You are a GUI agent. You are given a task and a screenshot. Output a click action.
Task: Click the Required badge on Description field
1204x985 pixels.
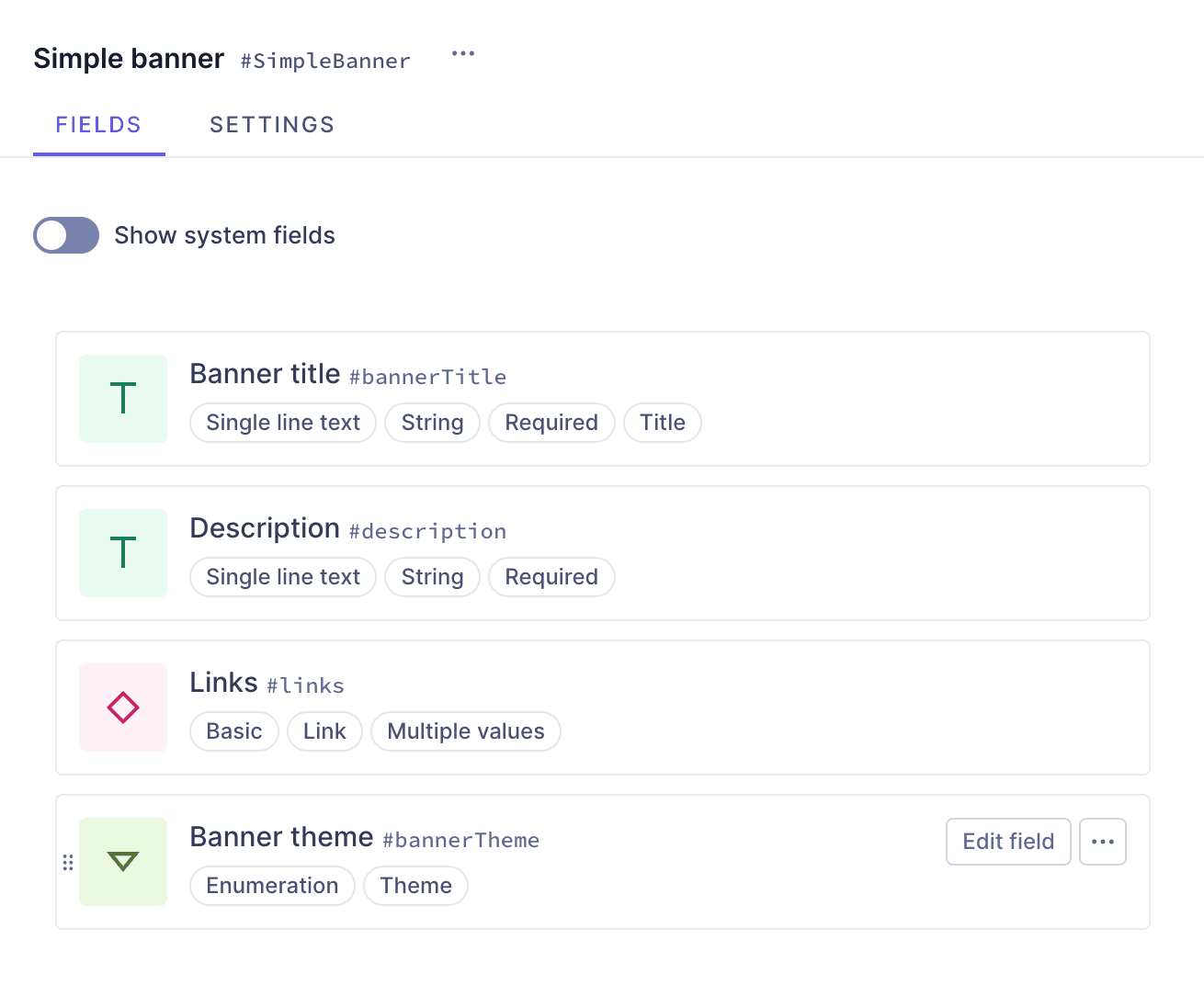pyautogui.click(x=551, y=577)
